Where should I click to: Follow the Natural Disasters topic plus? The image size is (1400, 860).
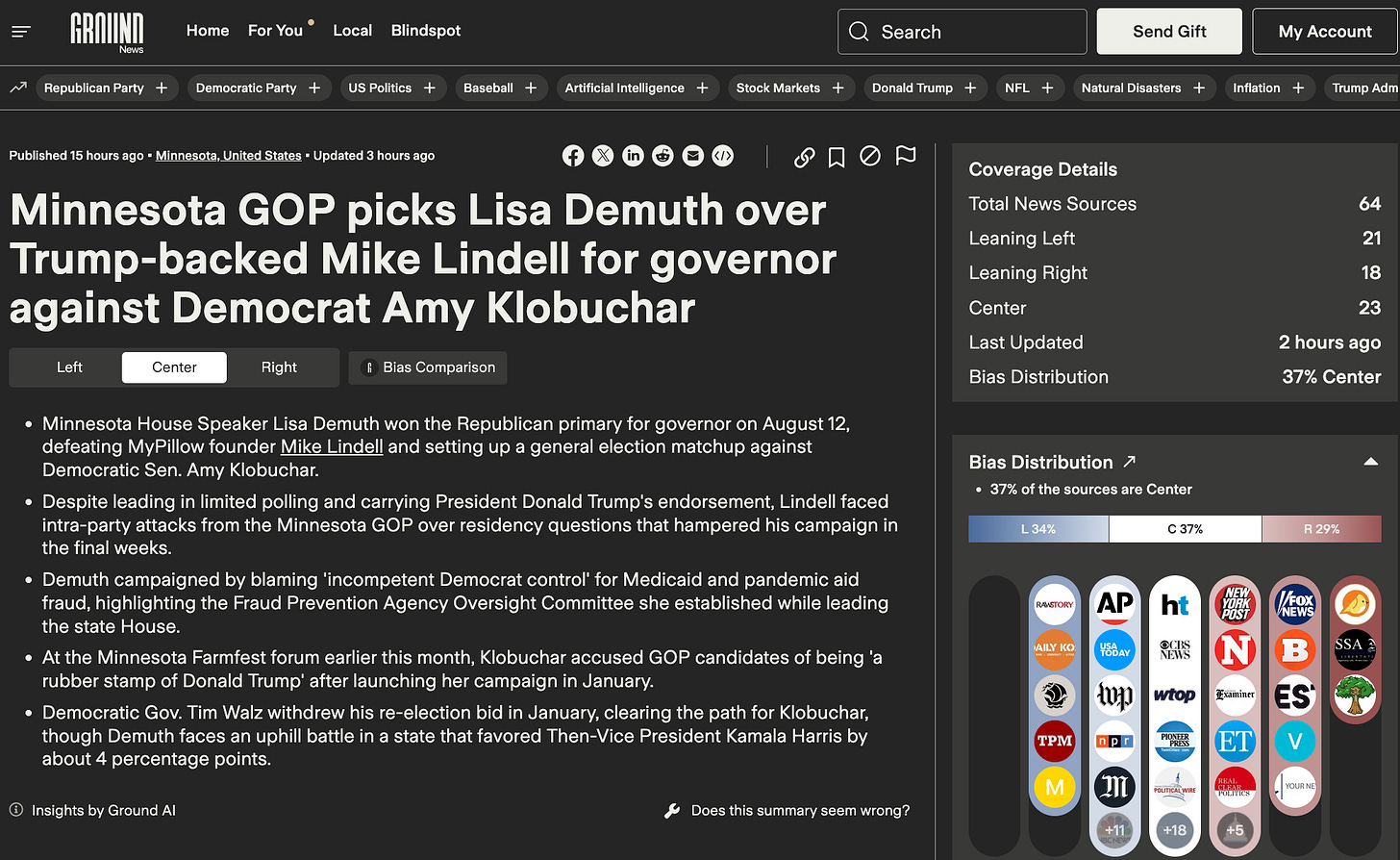point(1199,88)
